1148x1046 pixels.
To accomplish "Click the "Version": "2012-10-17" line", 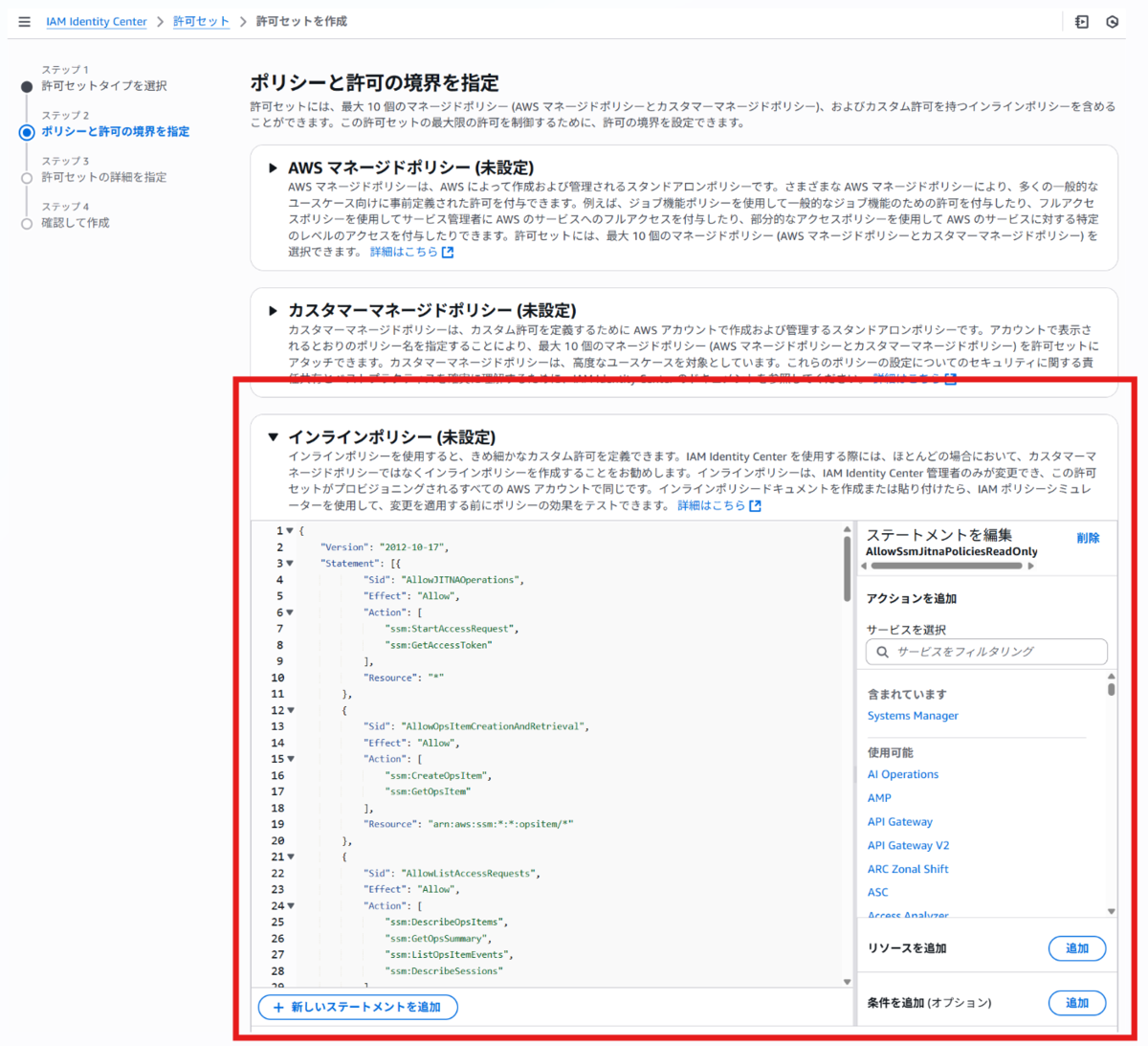I will click(x=385, y=547).
